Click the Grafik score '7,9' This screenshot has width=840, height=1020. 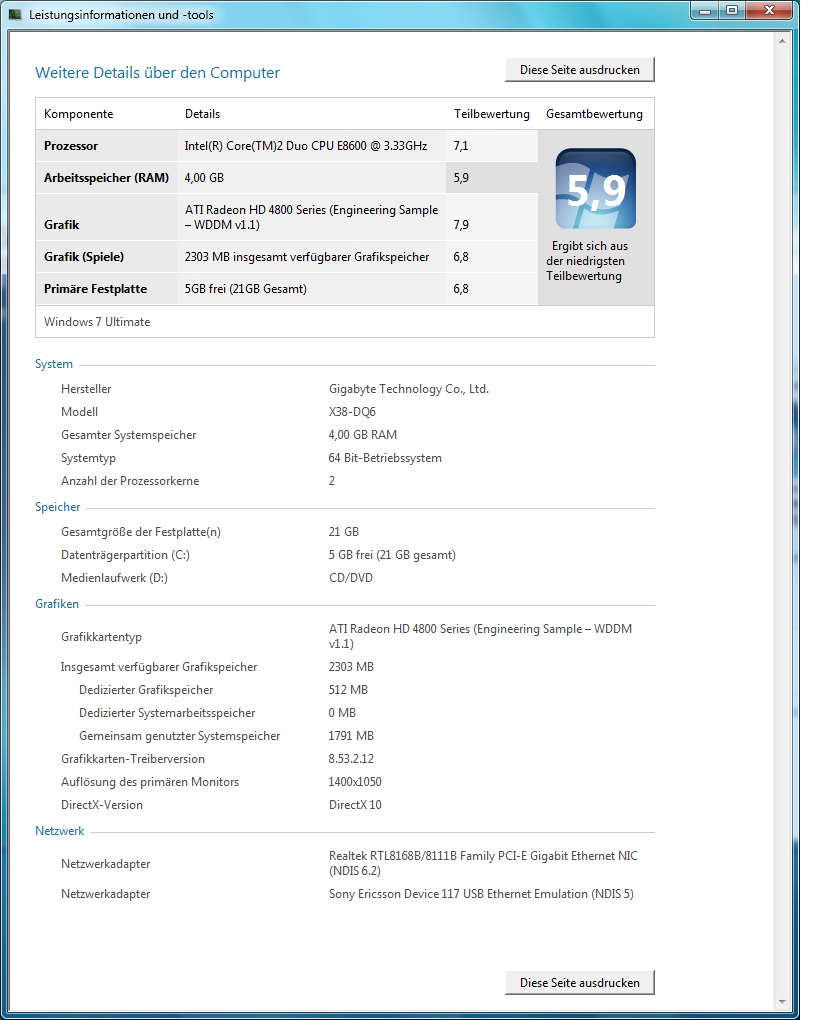tap(461, 224)
